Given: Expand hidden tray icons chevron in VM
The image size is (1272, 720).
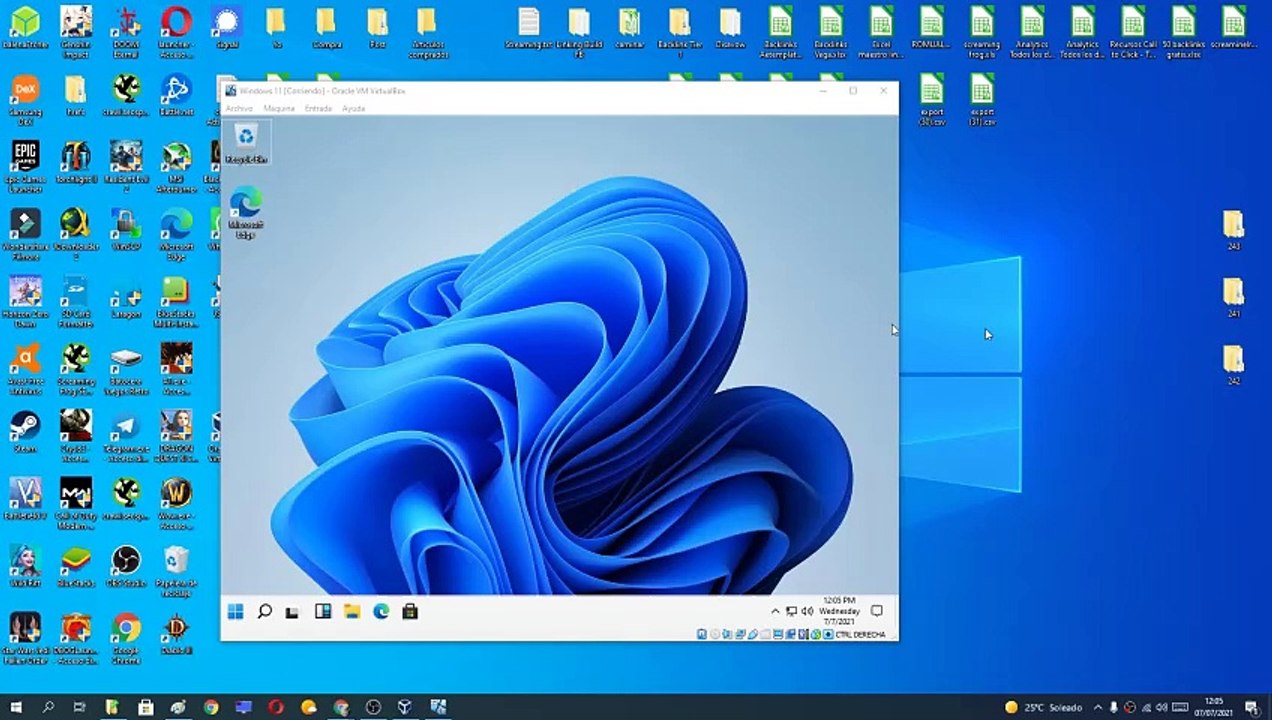Looking at the screenshot, I should pyautogui.click(x=775, y=611).
